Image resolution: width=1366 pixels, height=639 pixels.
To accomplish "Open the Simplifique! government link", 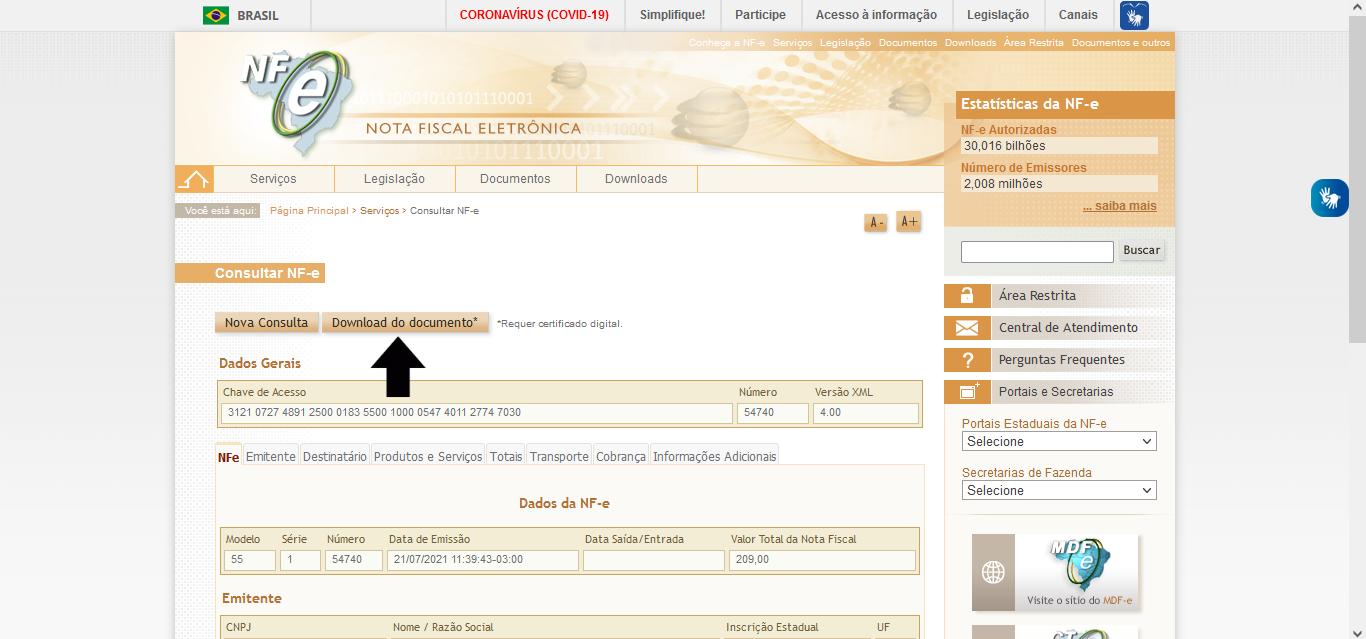I will click(672, 15).
